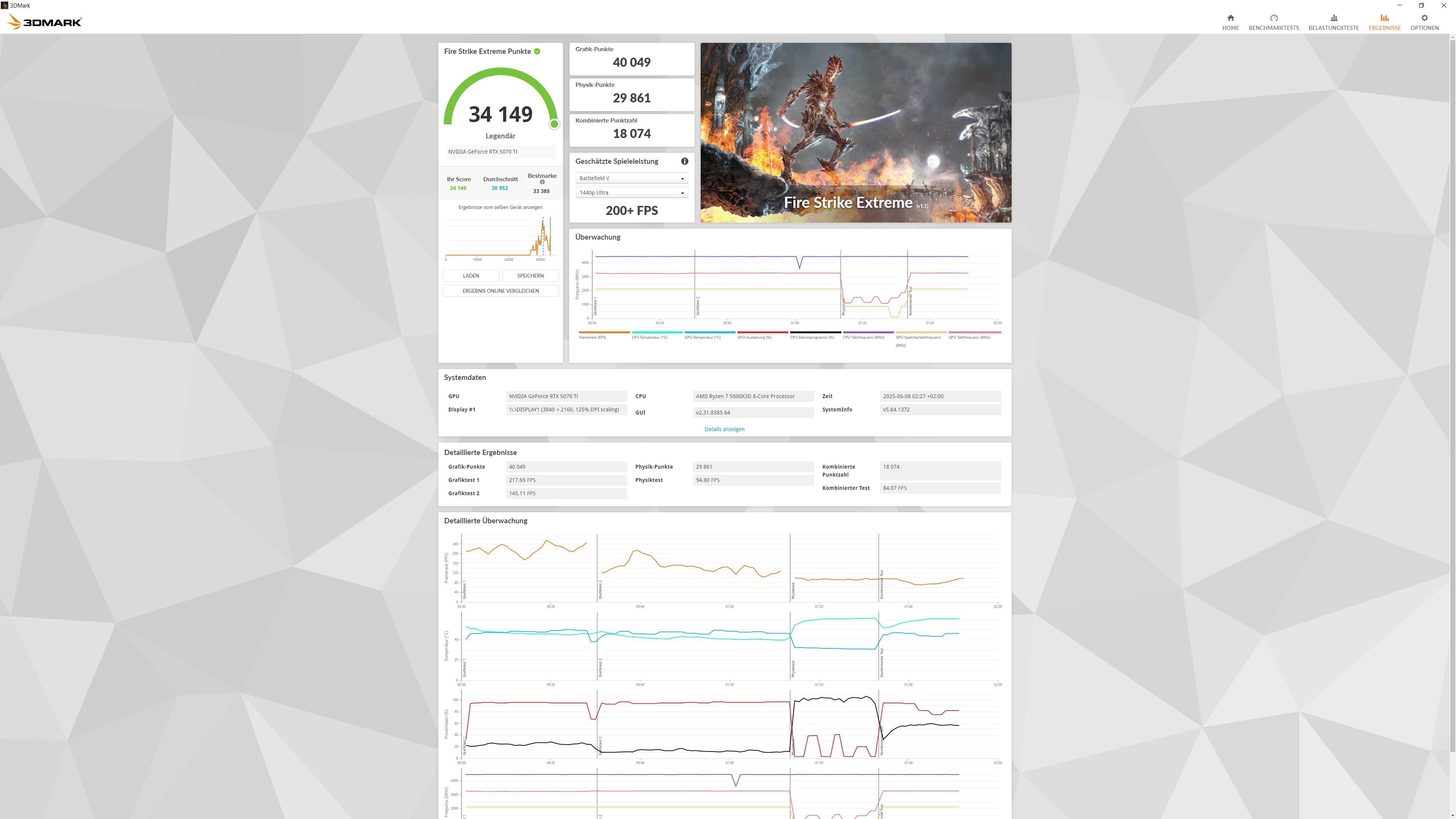This screenshot has width=1456, height=819.
Task: Click the 3DMark logo
Action: [45, 22]
